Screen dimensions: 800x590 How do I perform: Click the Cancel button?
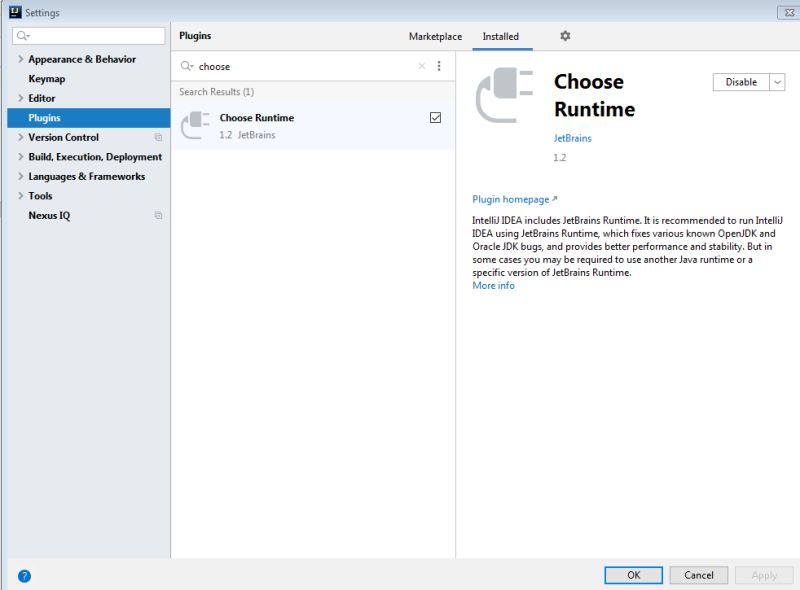click(x=698, y=575)
